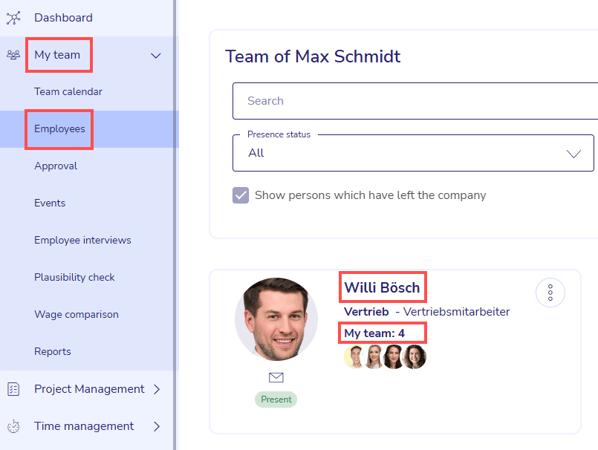This screenshot has width=598, height=450.
Task: Click the Present status badge
Action: click(x=276, y=399)
